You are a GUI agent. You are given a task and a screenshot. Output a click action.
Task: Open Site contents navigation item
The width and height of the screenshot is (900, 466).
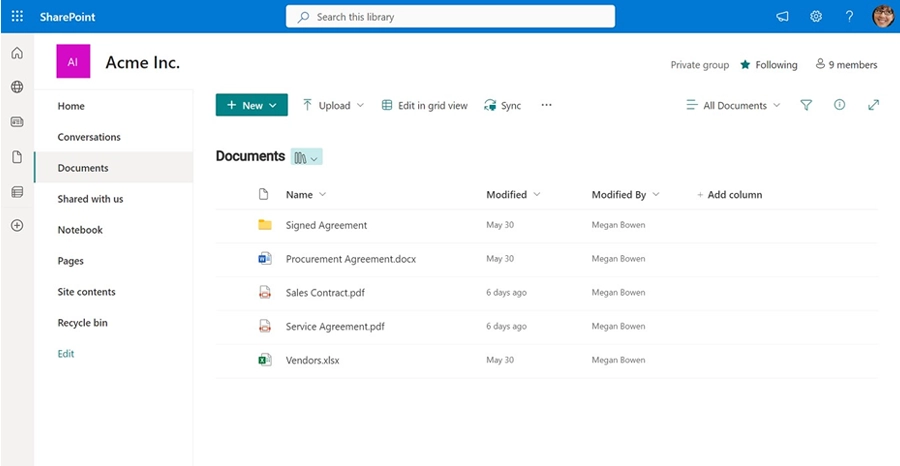(86, 292)
